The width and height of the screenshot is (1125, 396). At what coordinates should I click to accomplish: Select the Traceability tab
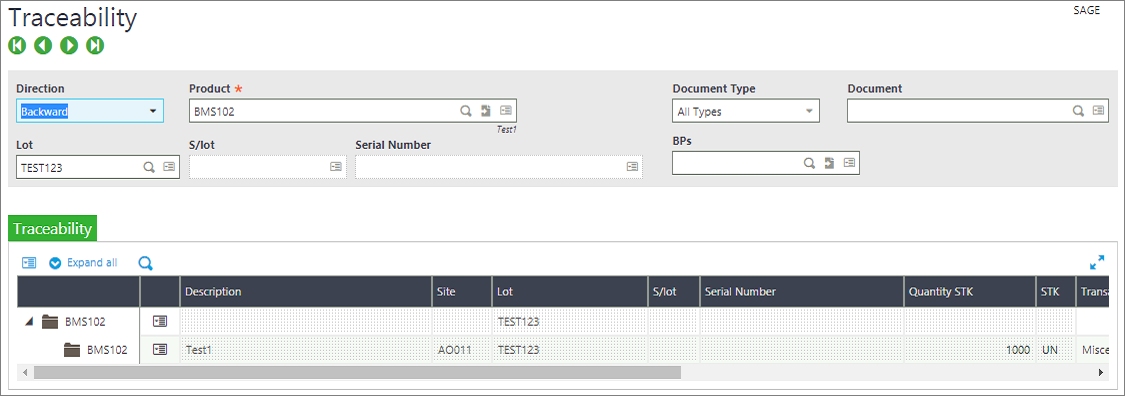pos(52,229)
